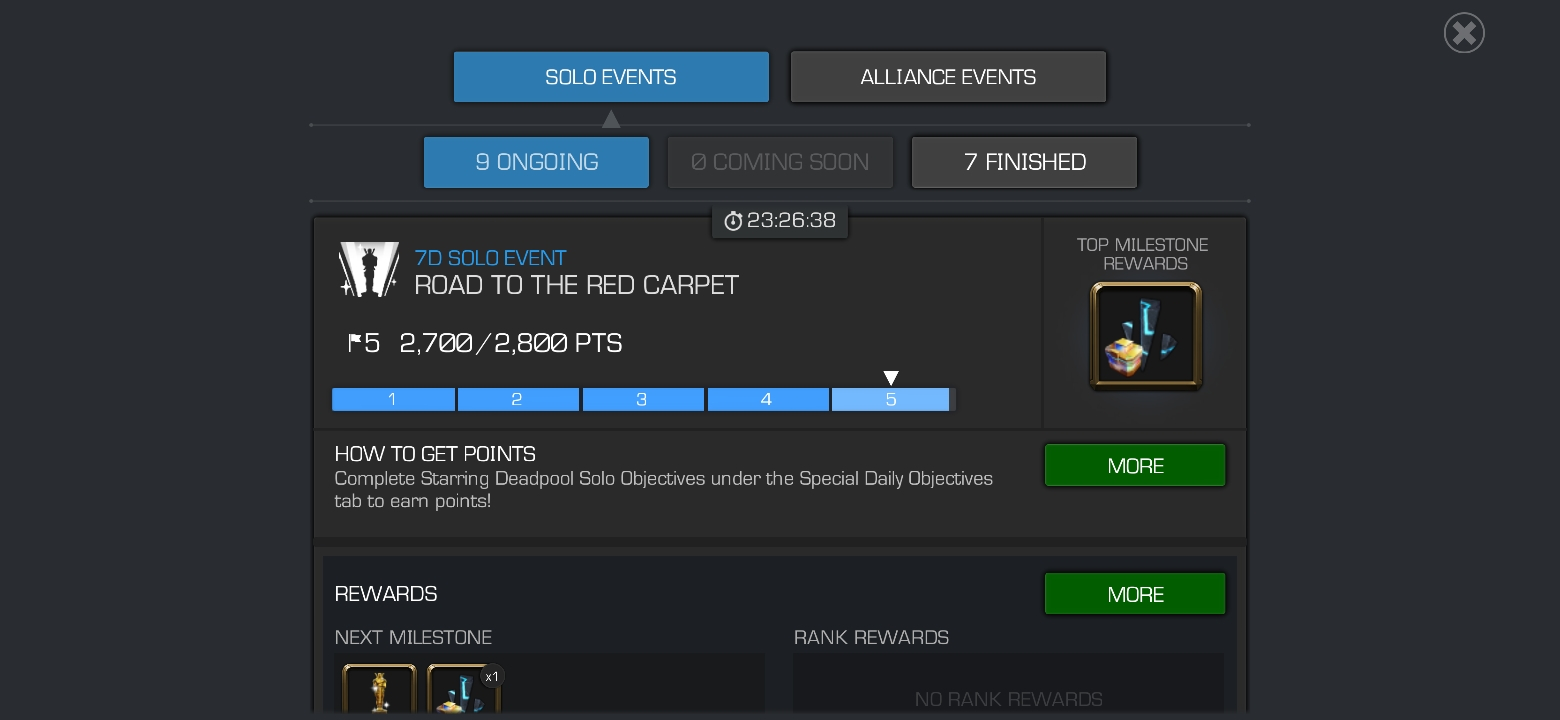The width and height of the screenshot is (1560, 720).
Task: Show the 9 Ongoing events
Action: click(x=536, y=162)
